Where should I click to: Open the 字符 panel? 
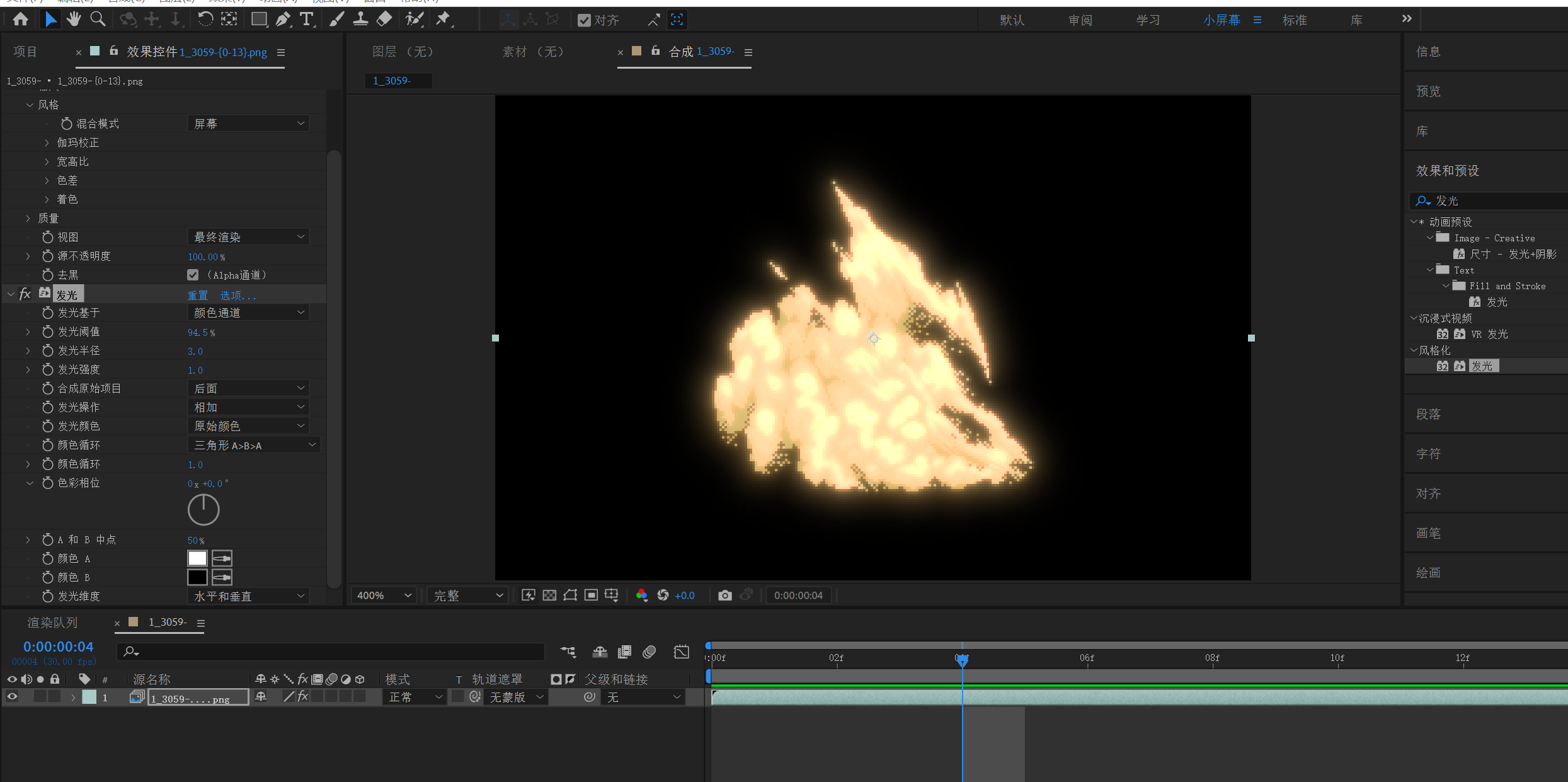tap(1428, 454)
